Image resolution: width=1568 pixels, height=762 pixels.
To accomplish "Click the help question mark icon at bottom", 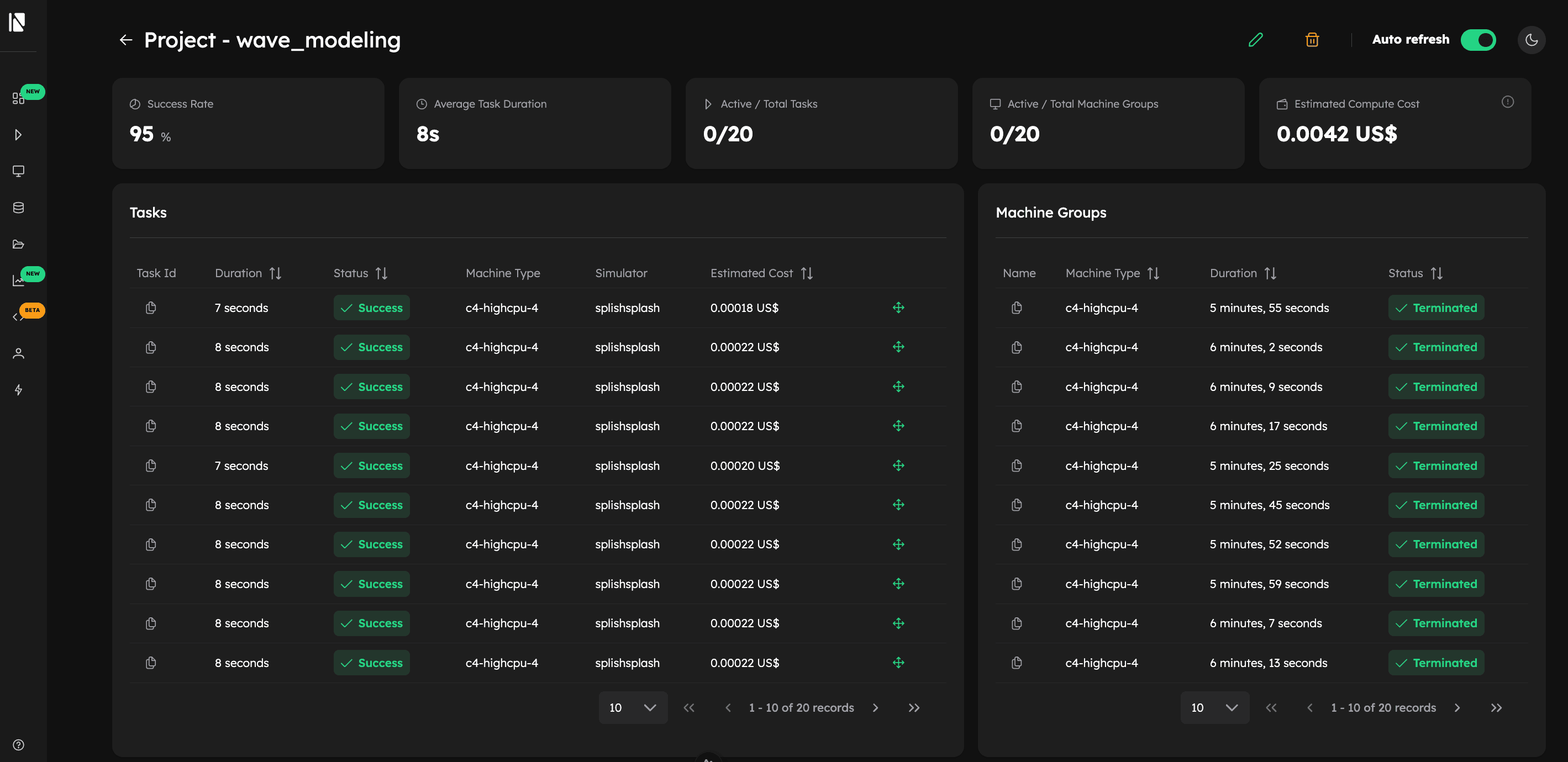I will coord(18,744).
